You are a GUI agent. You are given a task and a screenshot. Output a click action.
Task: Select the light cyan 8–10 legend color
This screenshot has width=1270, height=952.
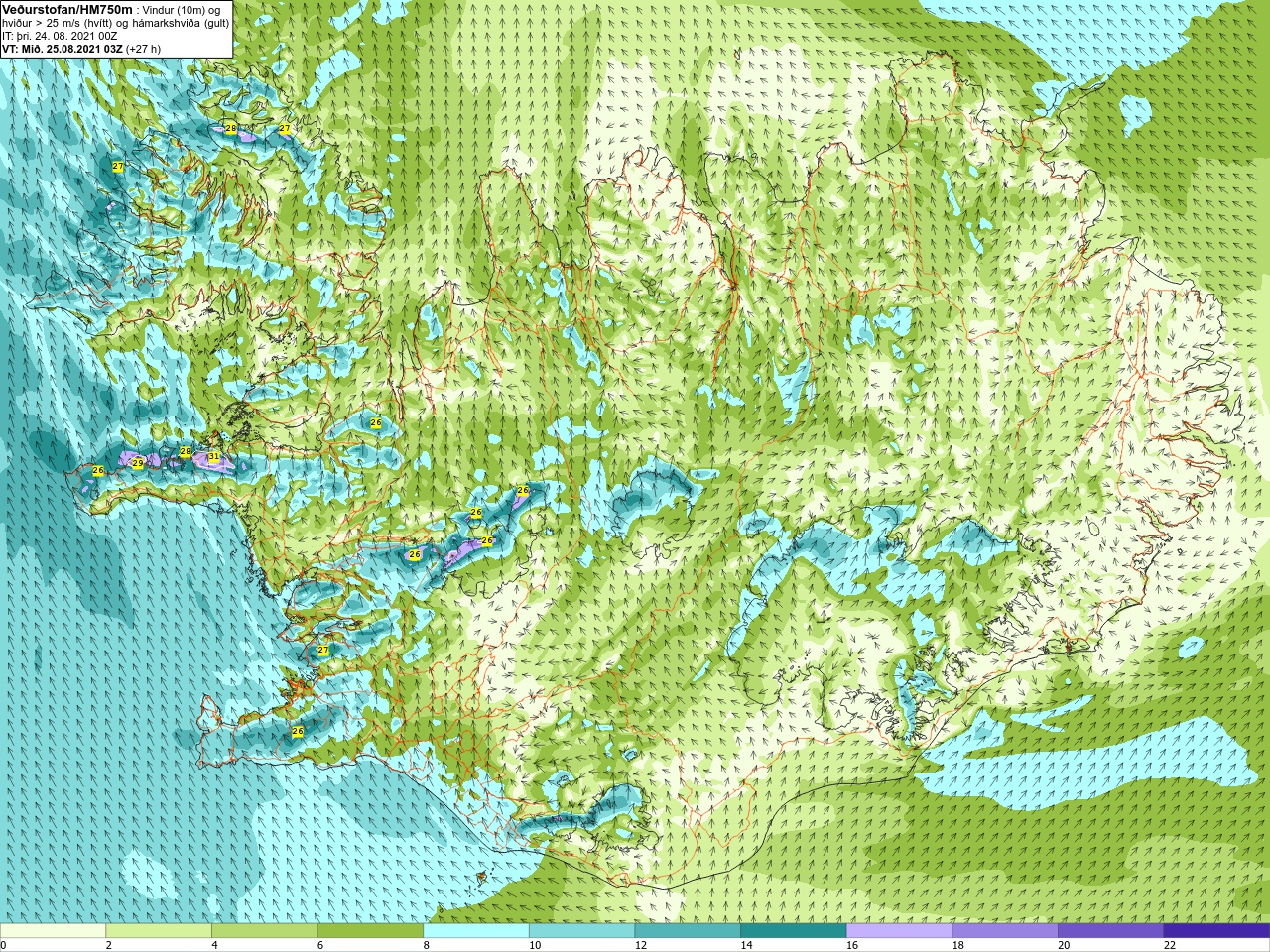pyautogui.click(x=476, y=930)
